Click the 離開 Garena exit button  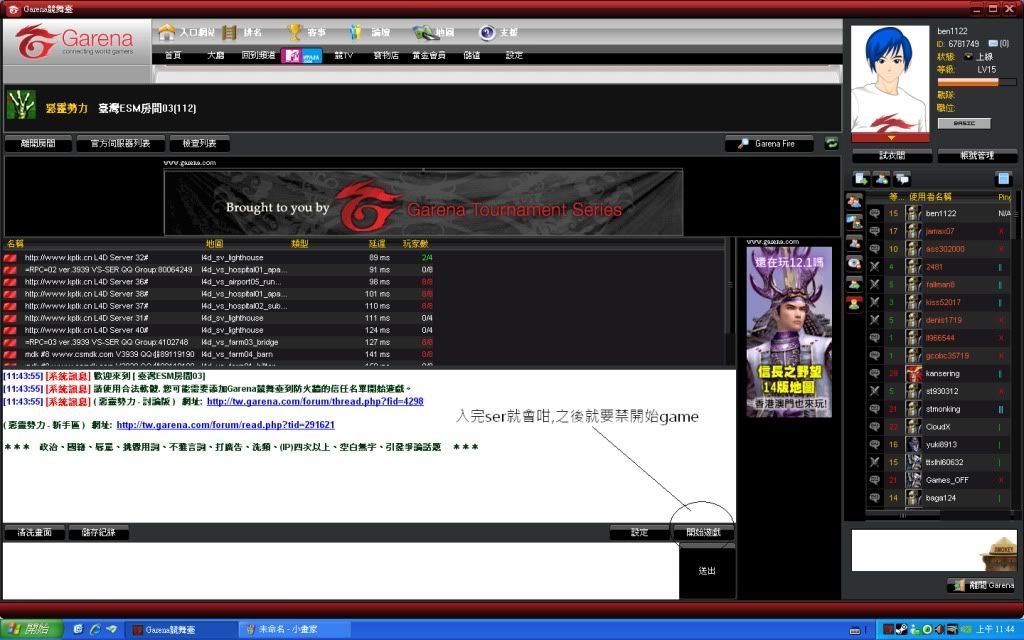tap(982, 585)
